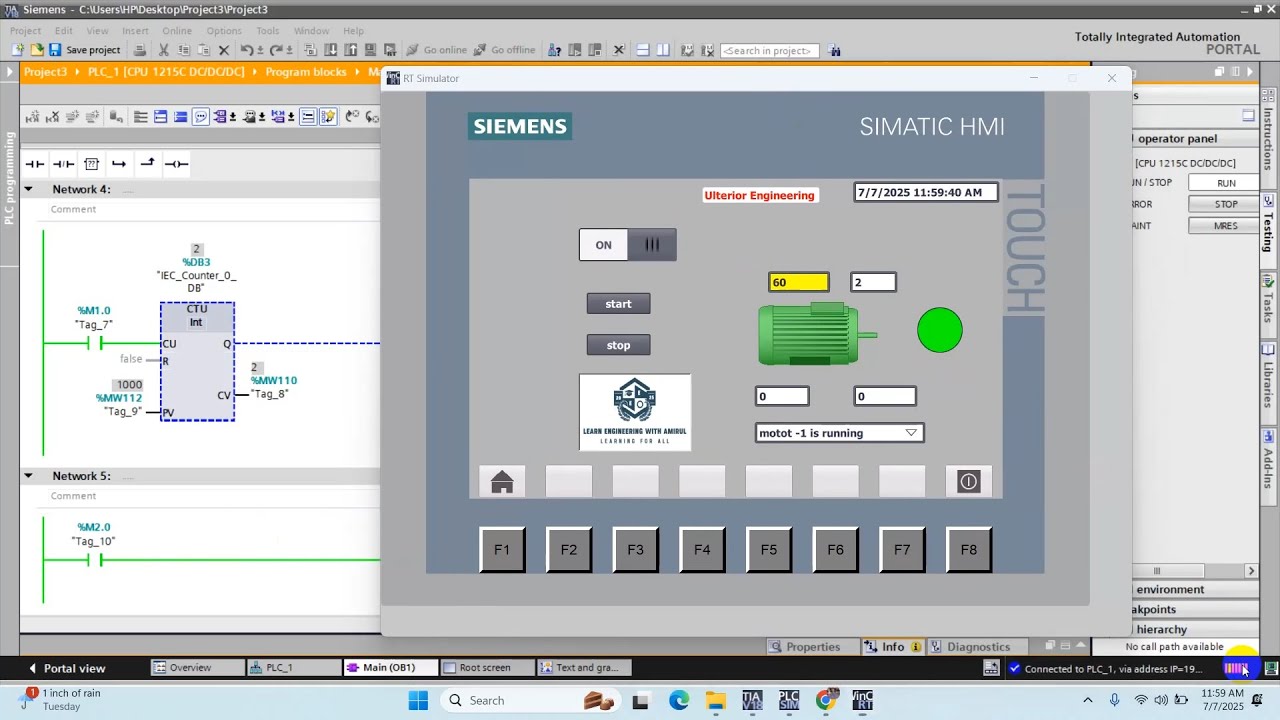The height and width of the screenshot is (720, 1280).
Task: Open the Info tab
Action: click(893, 647)
